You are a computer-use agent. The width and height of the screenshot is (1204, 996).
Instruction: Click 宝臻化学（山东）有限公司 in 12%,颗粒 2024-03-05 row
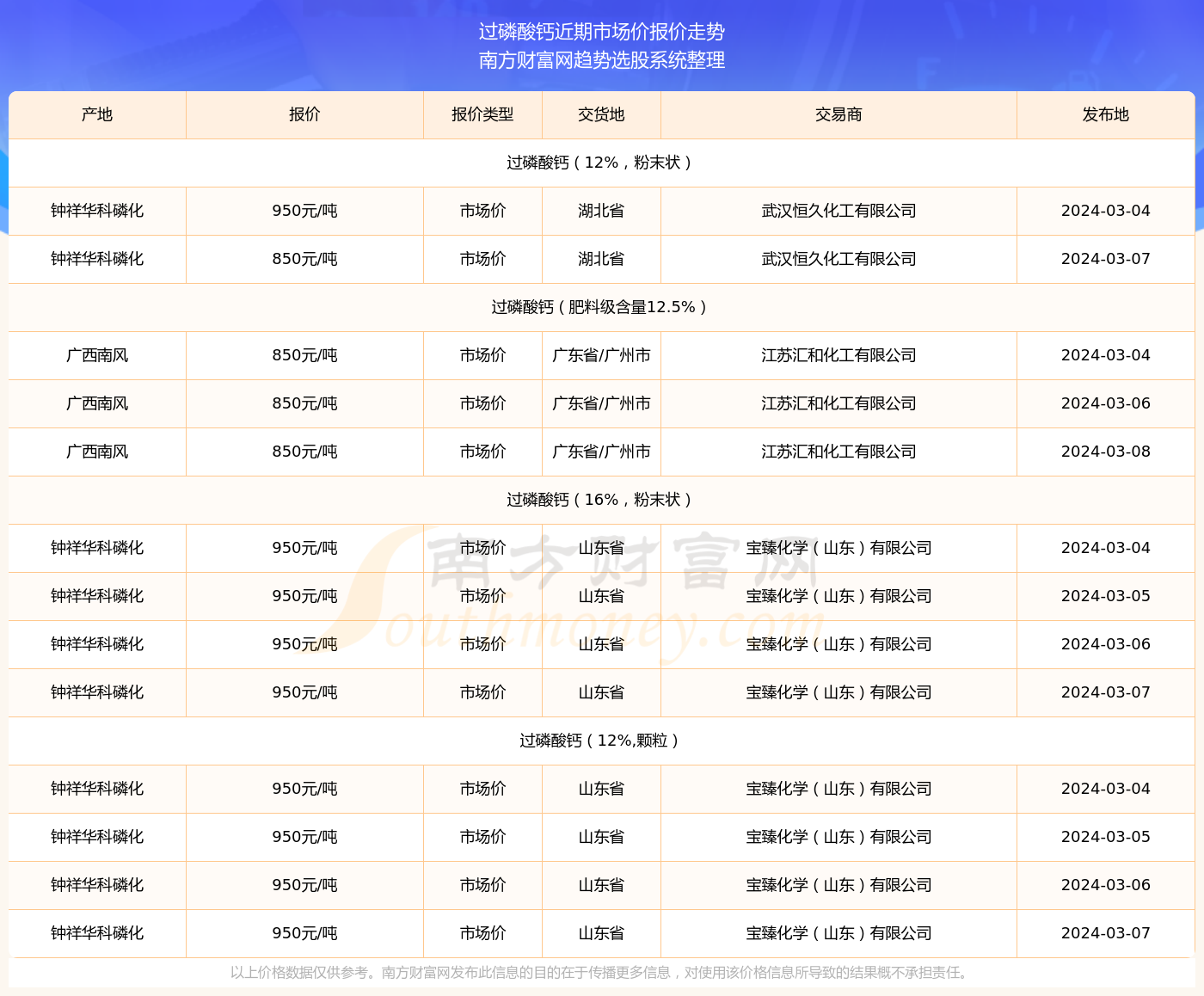[x=838, y=837]
